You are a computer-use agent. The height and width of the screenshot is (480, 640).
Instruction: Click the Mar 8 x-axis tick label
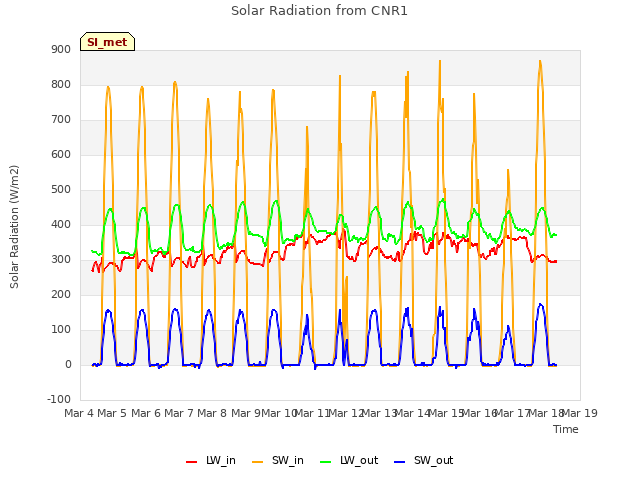[212, 413]
